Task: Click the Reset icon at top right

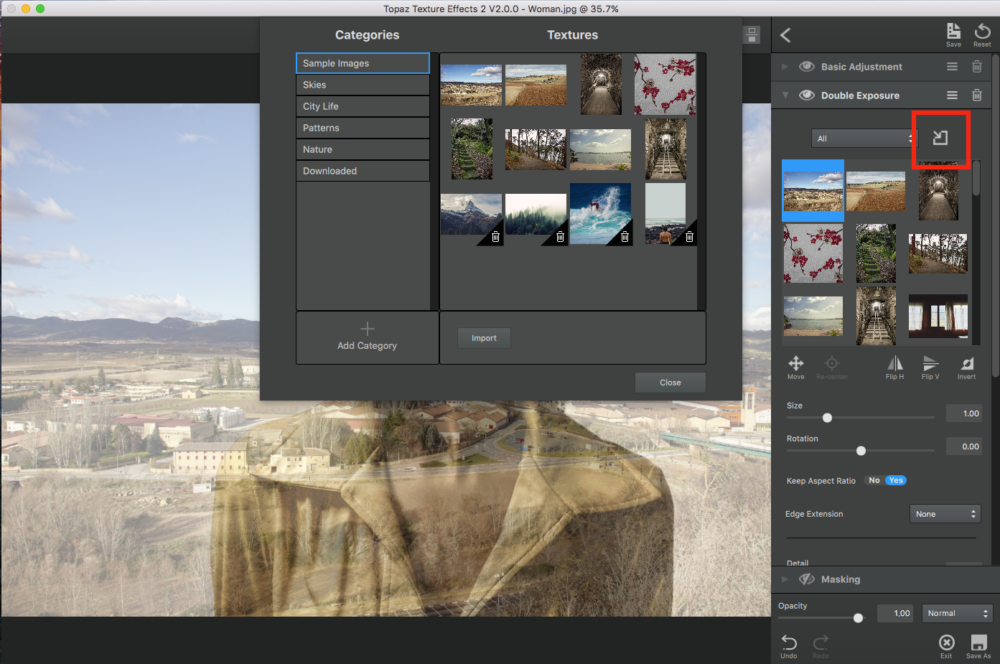Action: pyautogui.click(x=982, y=34)
